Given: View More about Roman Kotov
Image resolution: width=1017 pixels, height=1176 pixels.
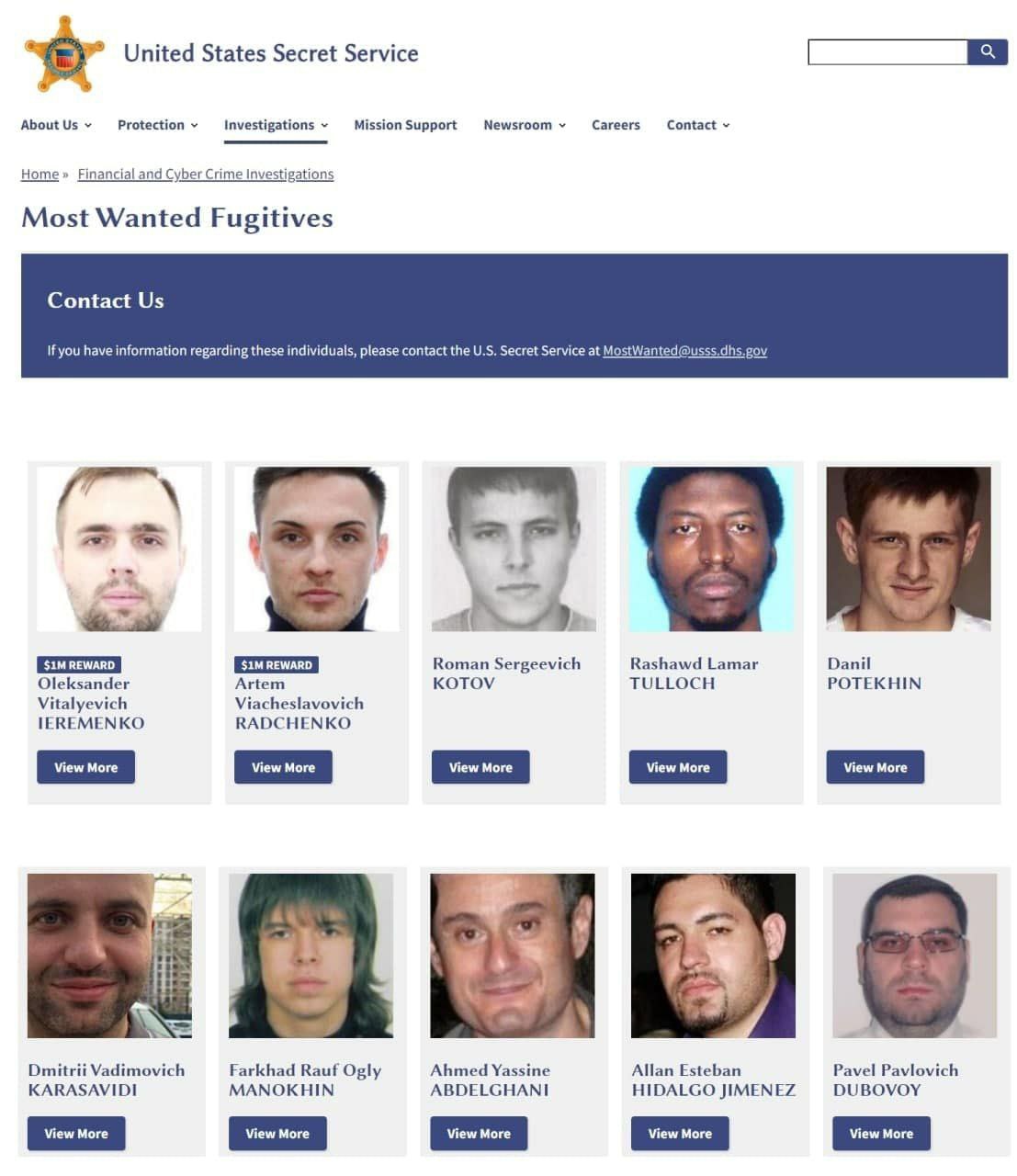Looking at the screenshot, I should (480, 767).
